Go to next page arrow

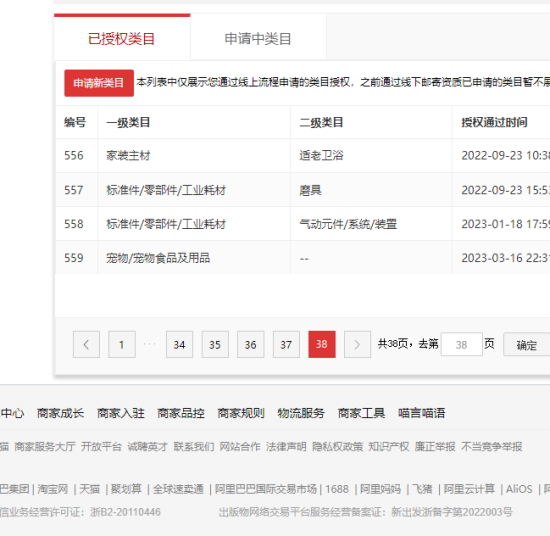click(357, 344)
